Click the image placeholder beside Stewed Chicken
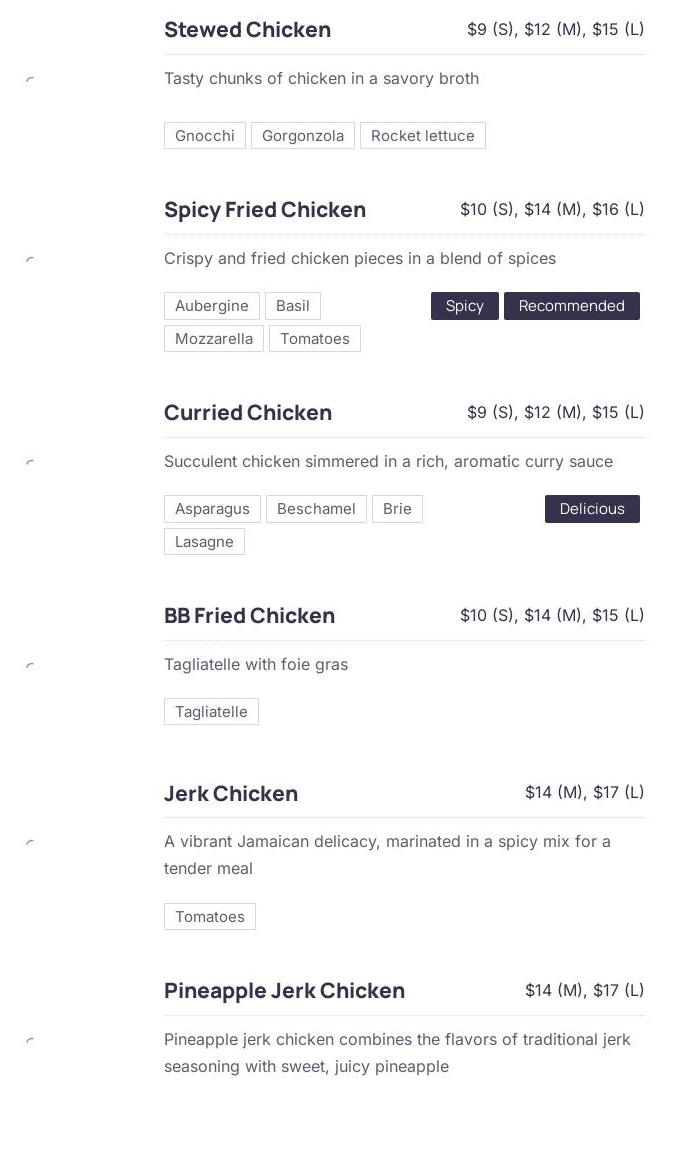 tap(30, 79)
